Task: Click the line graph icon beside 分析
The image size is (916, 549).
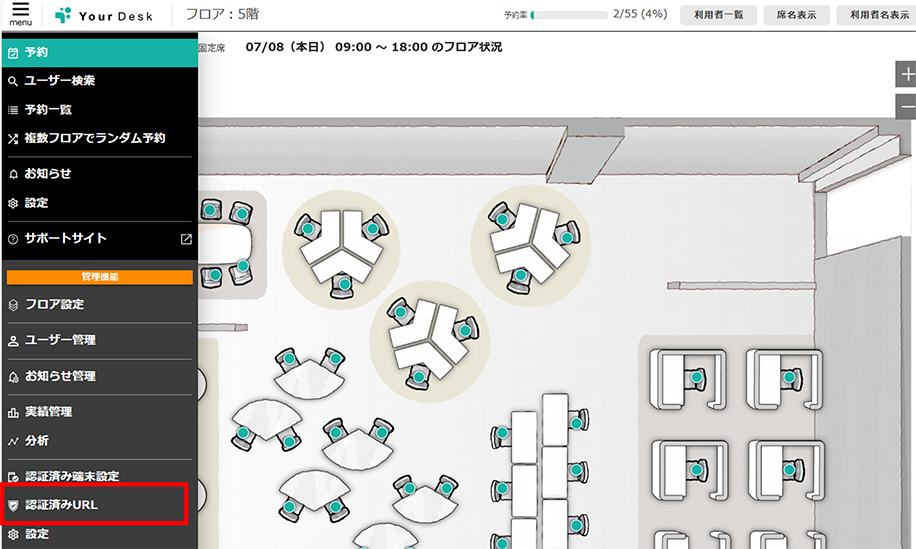Action: pos(13,442)
